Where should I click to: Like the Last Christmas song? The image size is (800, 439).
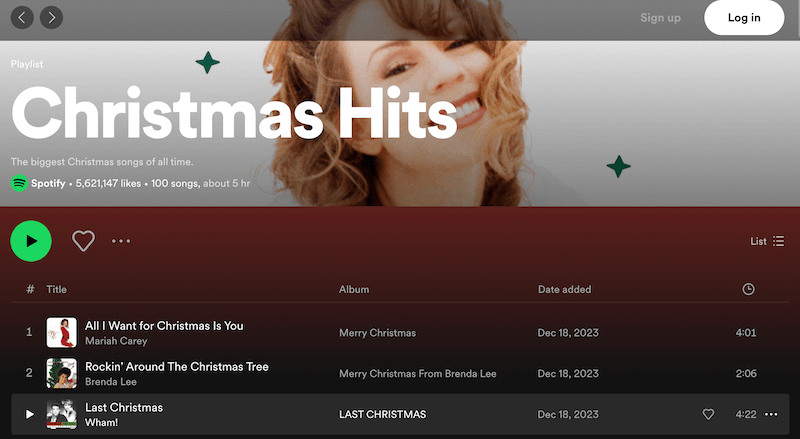tap(708, 414)
